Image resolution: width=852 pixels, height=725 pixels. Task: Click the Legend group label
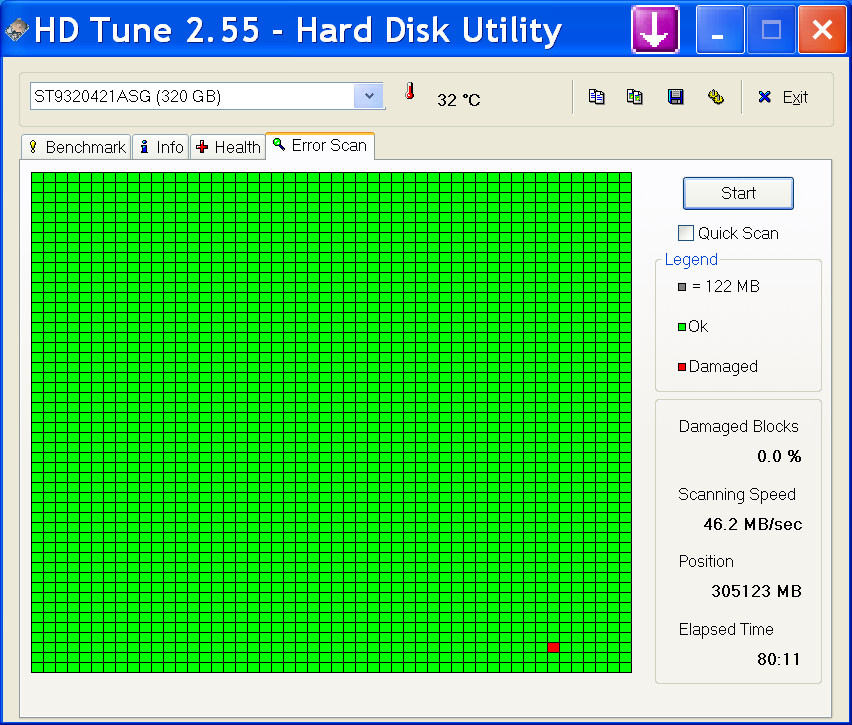tap(691, 260)
